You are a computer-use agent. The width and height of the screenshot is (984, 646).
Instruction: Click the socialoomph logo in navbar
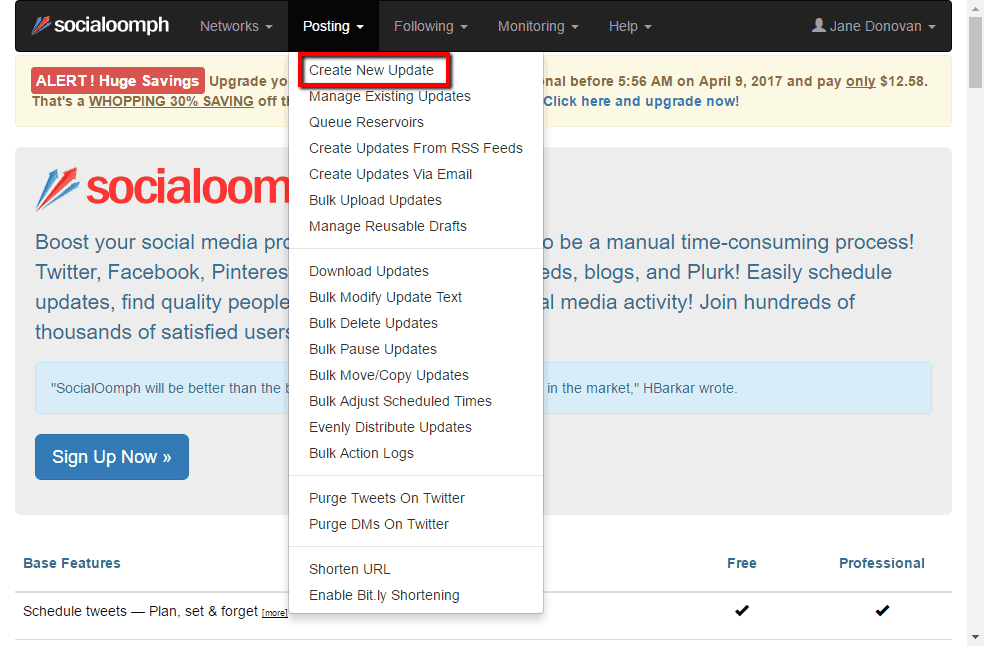[x=100, y=26]
